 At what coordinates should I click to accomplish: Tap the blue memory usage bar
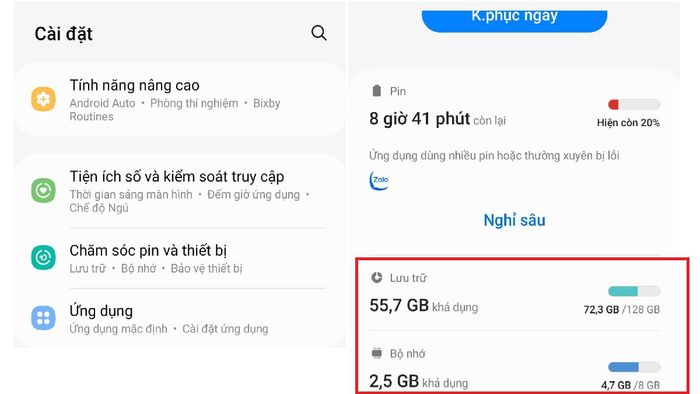[x=634, y=367]
